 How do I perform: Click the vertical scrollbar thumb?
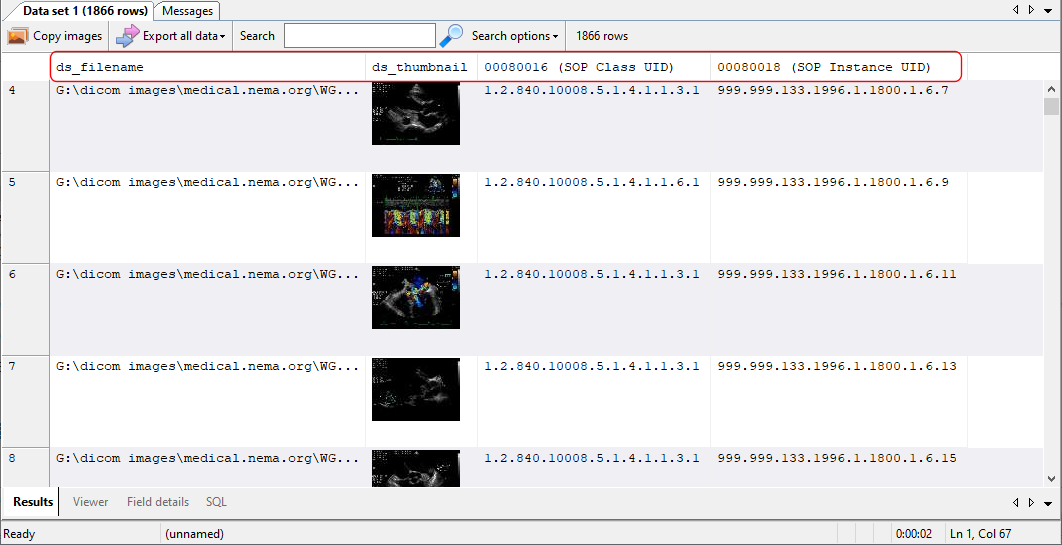(1051, 107)
